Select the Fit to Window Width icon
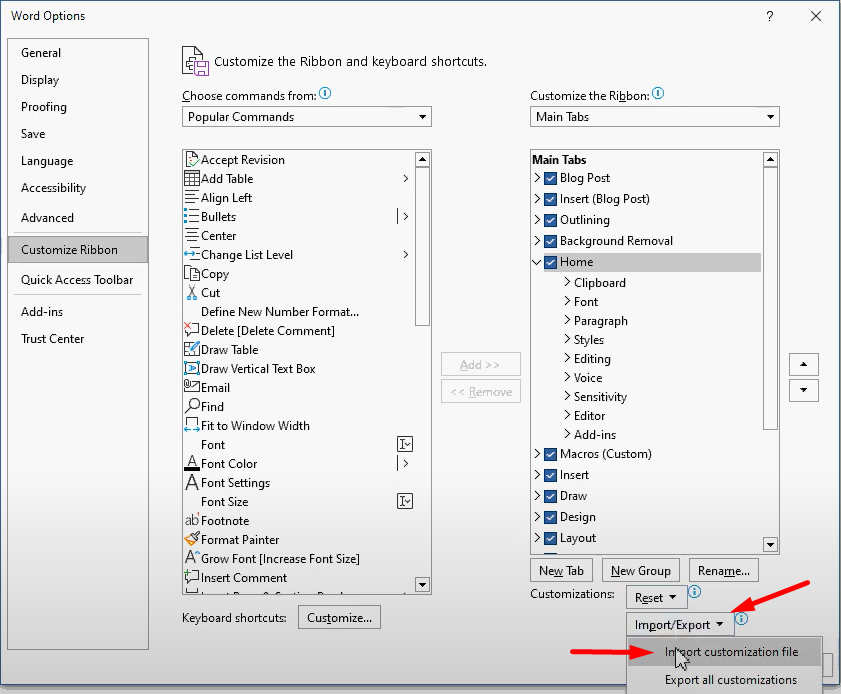841x694 pixels. (191, 425)
